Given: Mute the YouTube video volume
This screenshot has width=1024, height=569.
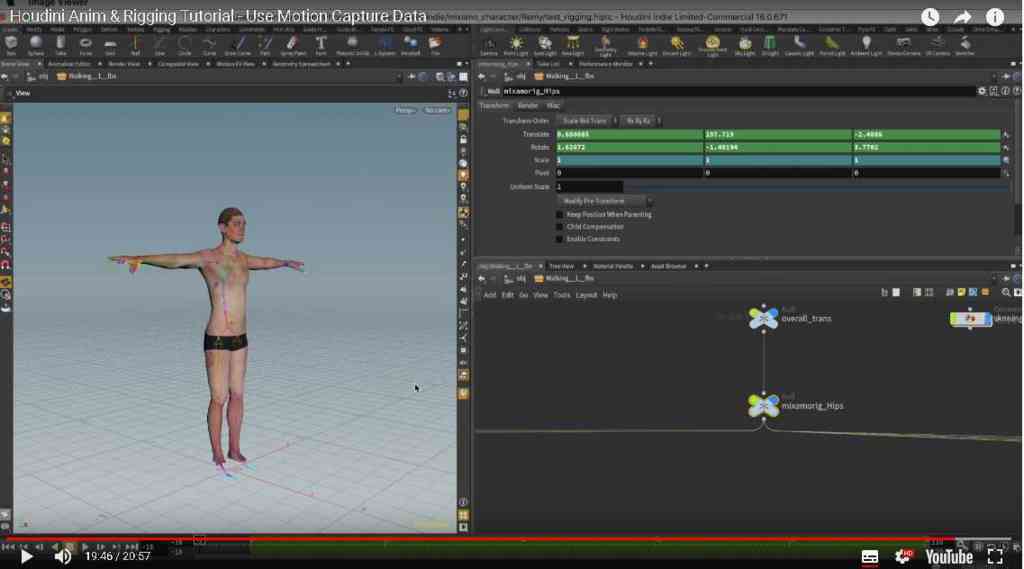Looking at the screenshot, I should (63, 557).
